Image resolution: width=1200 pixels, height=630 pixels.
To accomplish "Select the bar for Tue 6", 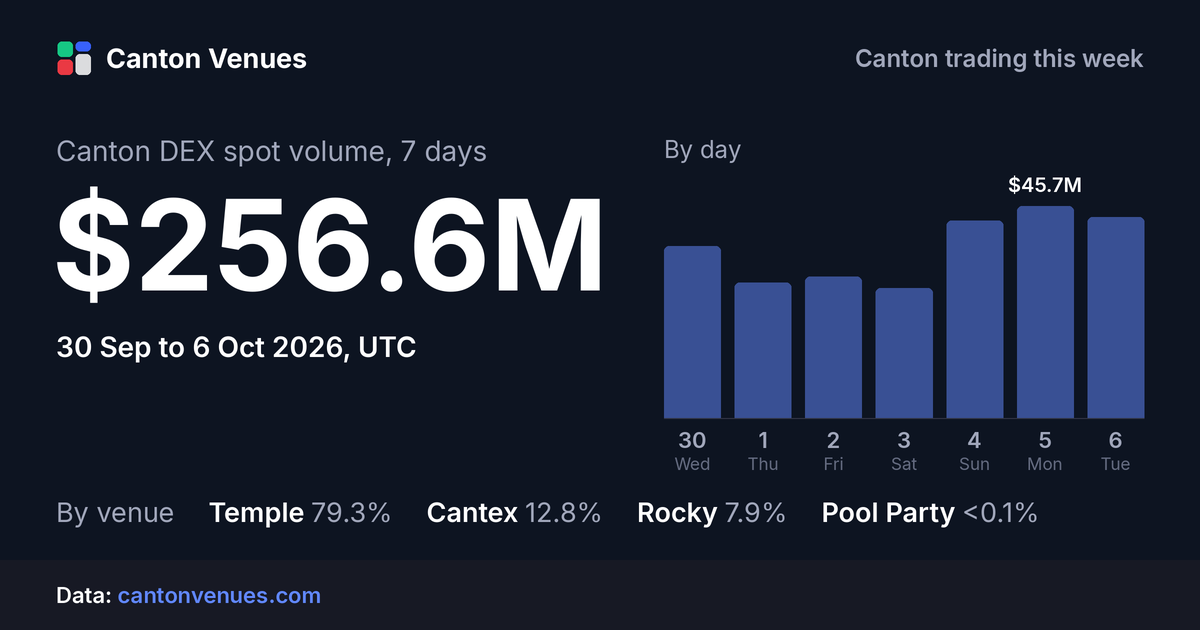I will point(1115,317).
